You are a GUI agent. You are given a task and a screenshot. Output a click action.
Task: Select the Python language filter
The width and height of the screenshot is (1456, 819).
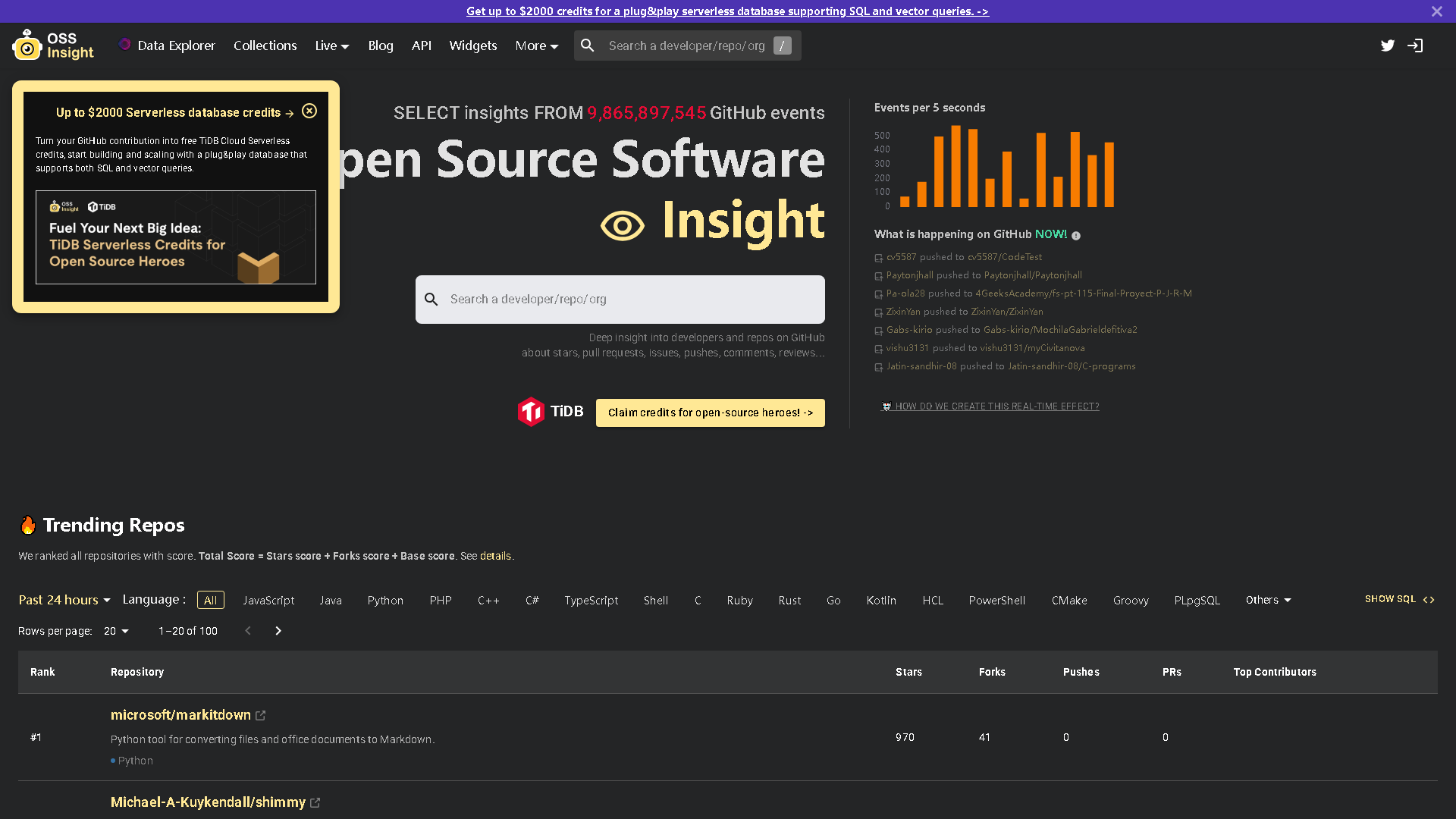[385, 600]
